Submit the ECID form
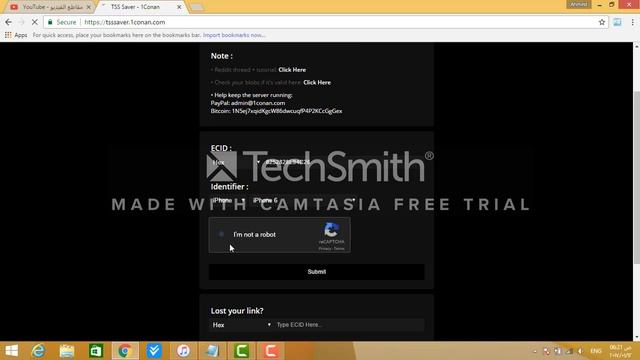 [x=317, y=272]
